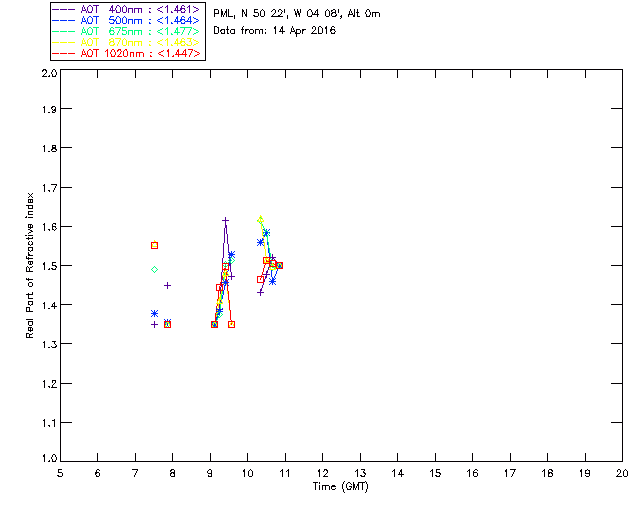Click the x-axis tick label 11
640x512 pixels.
(285, 473)
